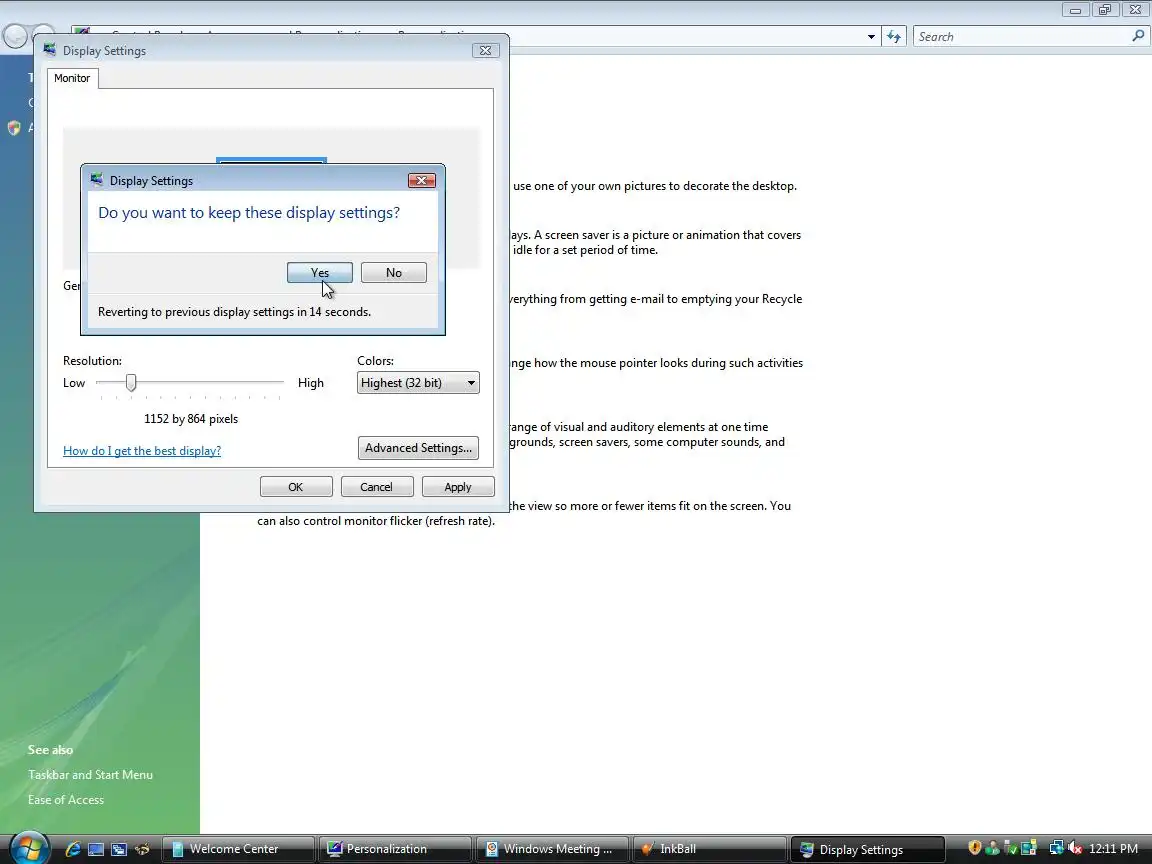Open the Windows Start orb

[29, 848]
